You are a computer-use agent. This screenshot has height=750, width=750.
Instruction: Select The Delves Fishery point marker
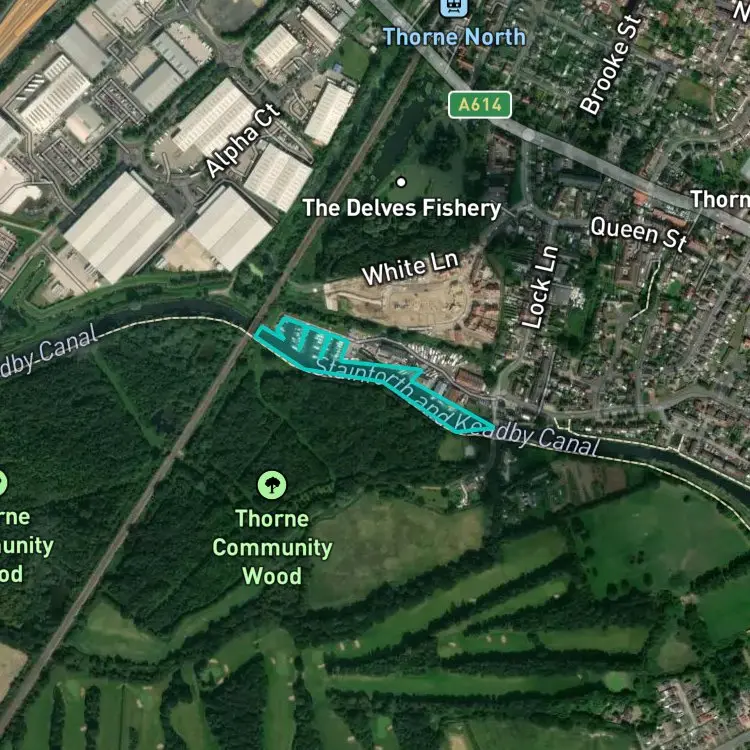(401, 182)
